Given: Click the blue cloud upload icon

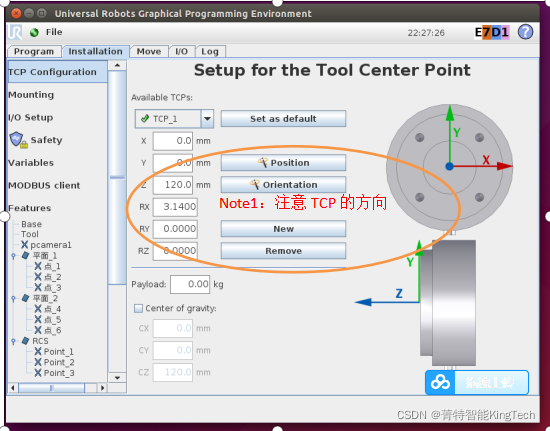Looking at the screenshot, I should [440, 382].
